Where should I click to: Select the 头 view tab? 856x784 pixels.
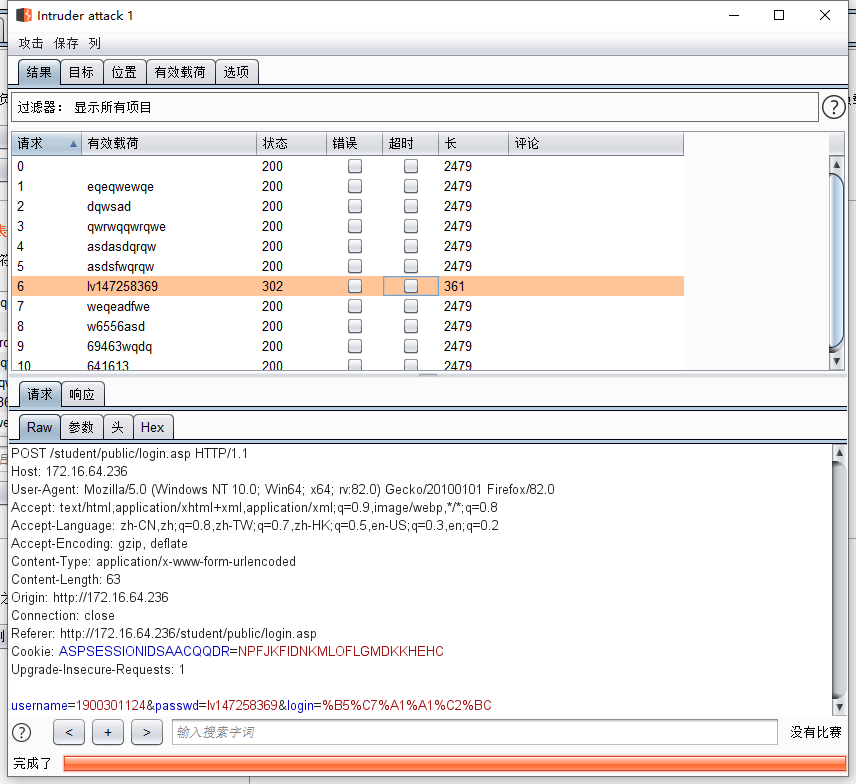click(118, 427)
